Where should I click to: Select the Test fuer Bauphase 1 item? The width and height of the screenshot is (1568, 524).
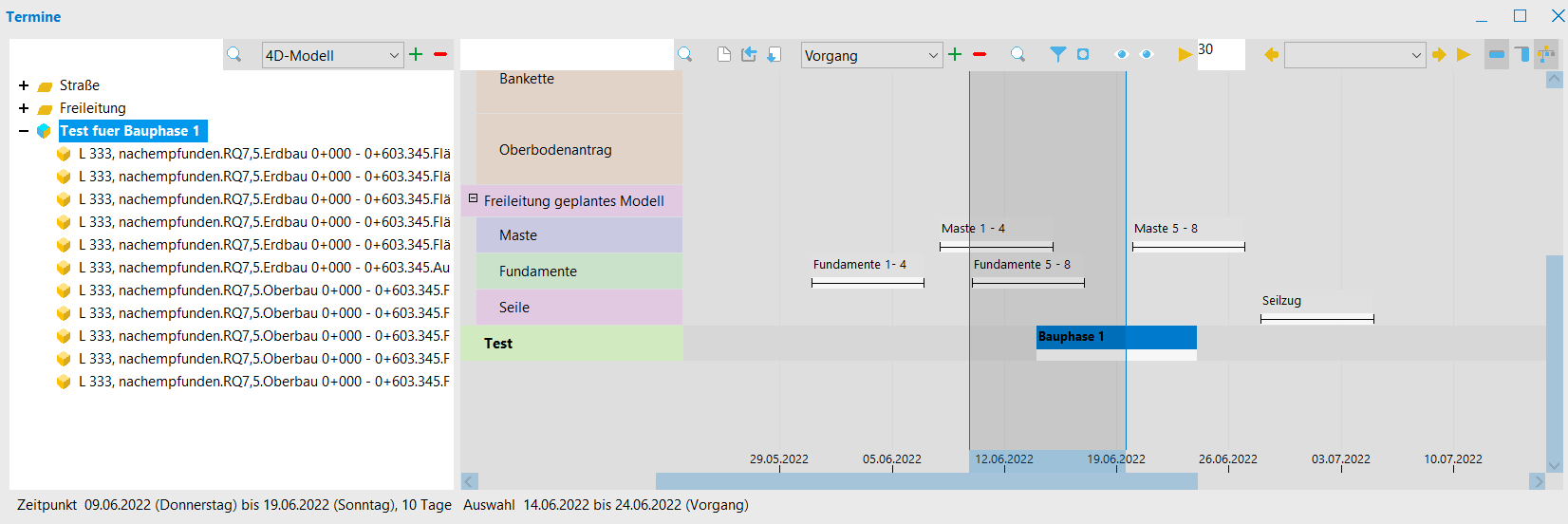coord(130,131)
